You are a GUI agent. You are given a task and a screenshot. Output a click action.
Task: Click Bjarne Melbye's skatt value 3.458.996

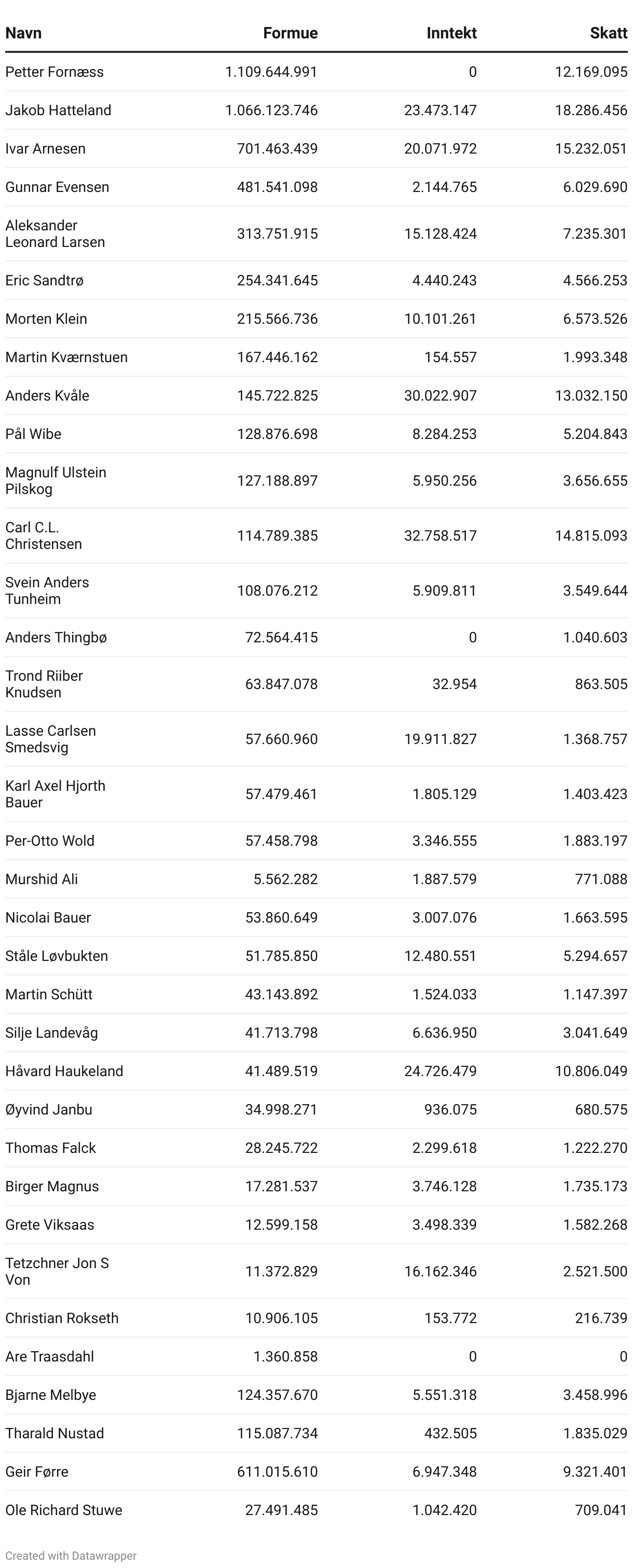(595, 1395)
